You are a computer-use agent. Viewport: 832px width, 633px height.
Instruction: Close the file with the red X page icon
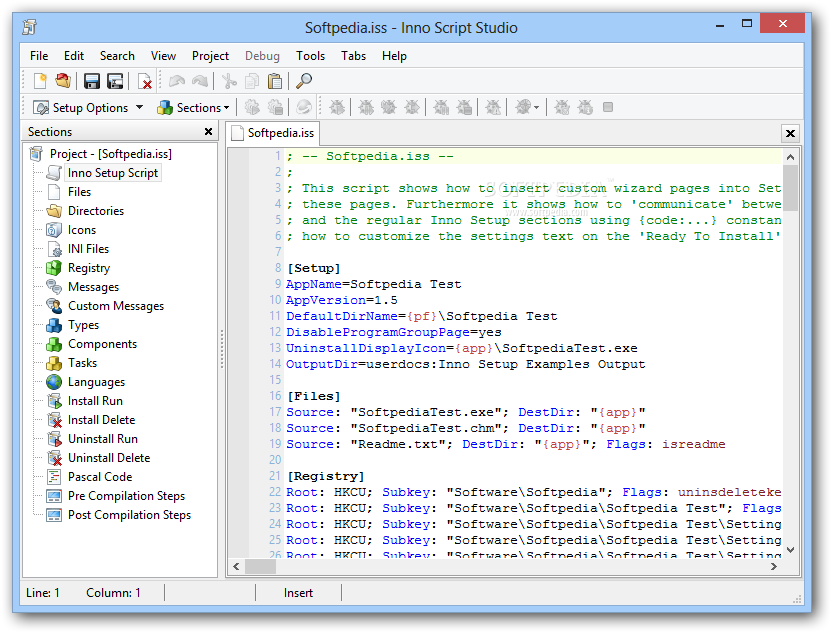(x=144, y=81)
